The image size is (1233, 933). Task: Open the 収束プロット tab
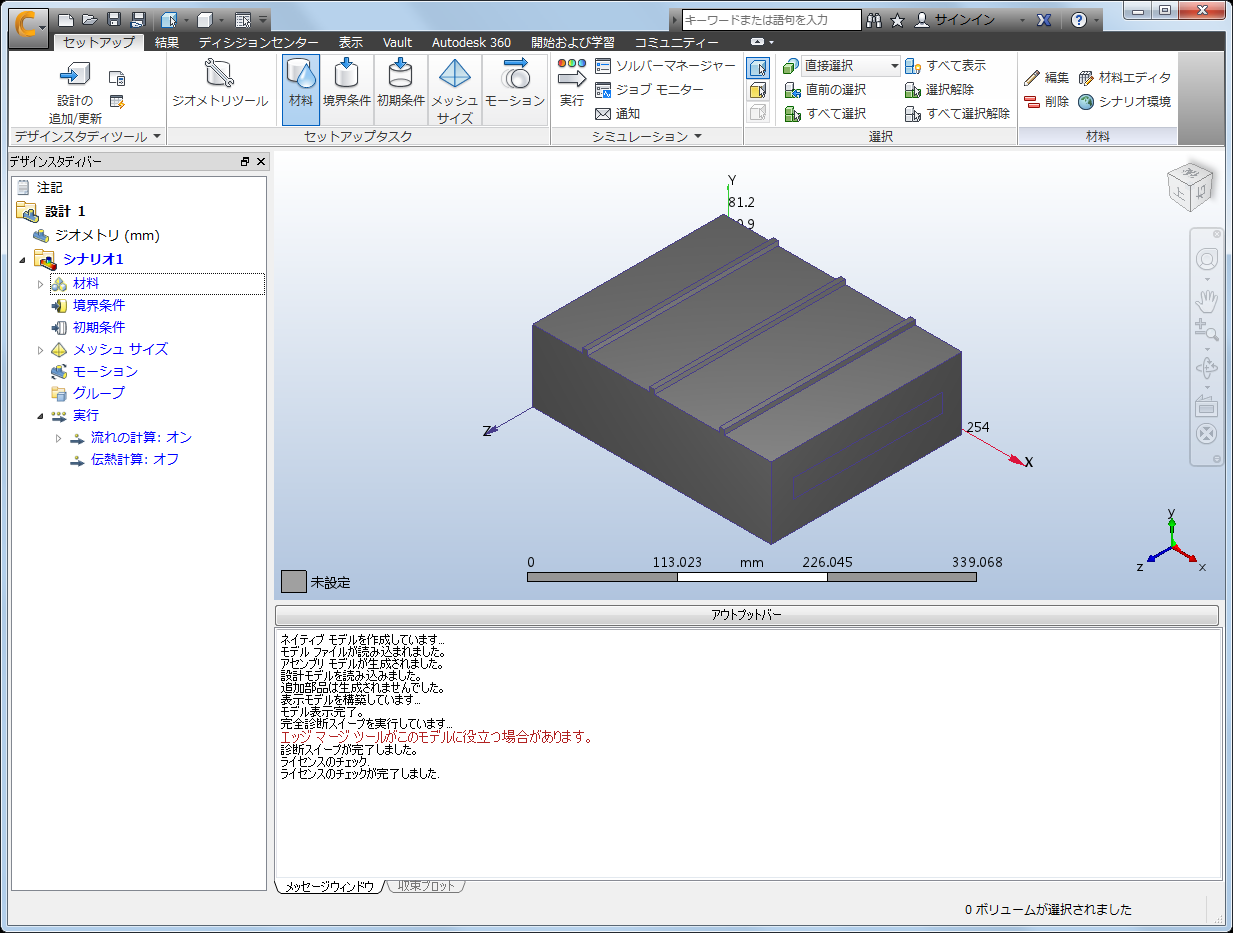pos(426,886)
